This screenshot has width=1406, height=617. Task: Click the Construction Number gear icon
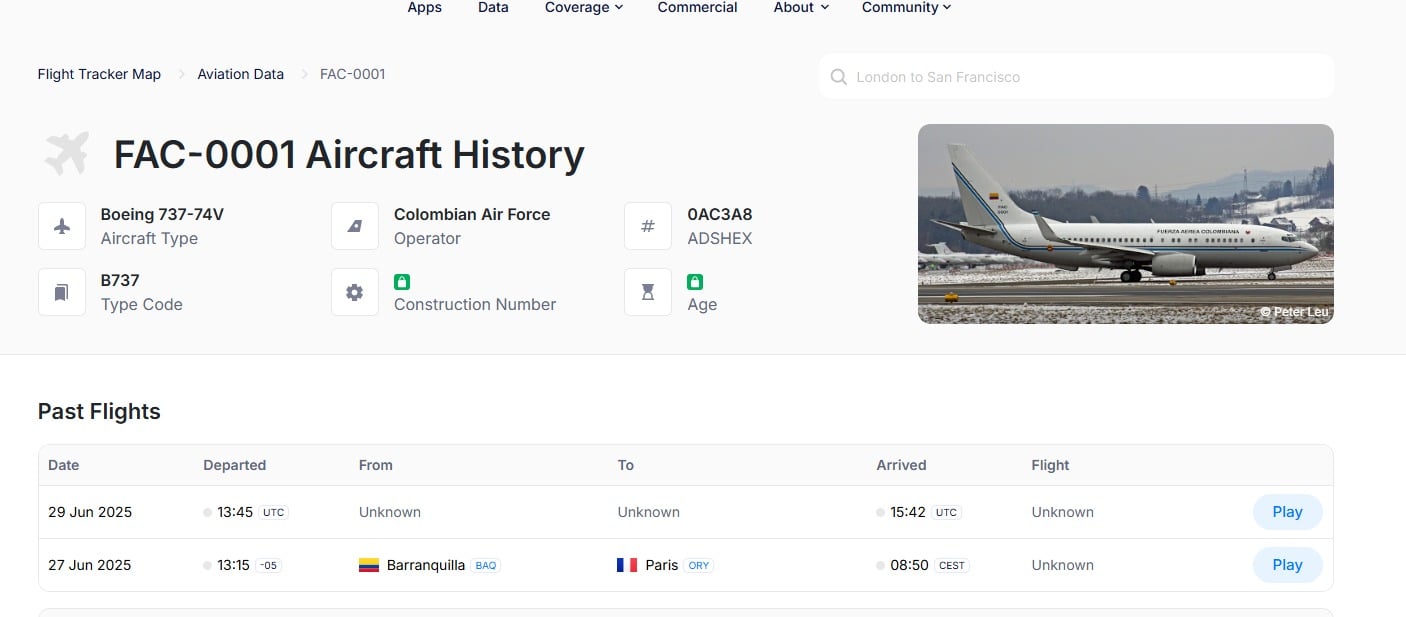pos(355,292)
